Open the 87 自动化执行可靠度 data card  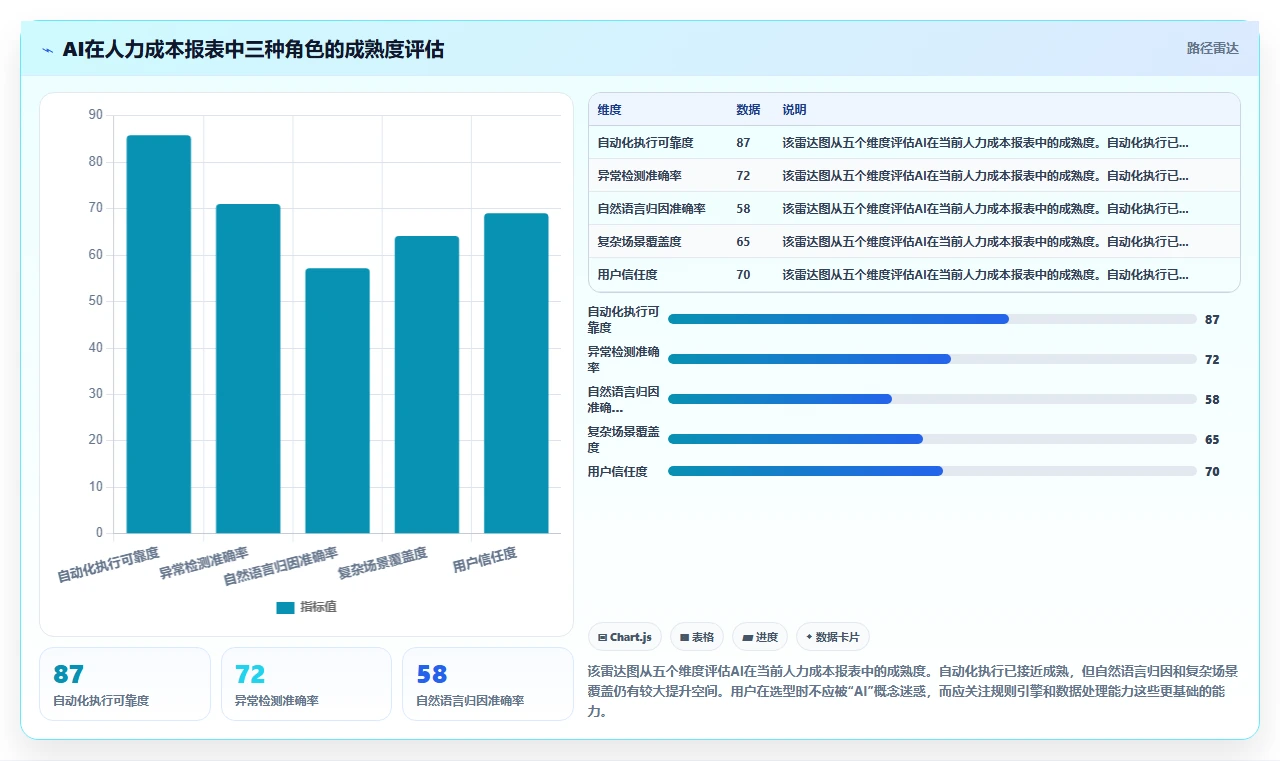[x=125, y=684]
